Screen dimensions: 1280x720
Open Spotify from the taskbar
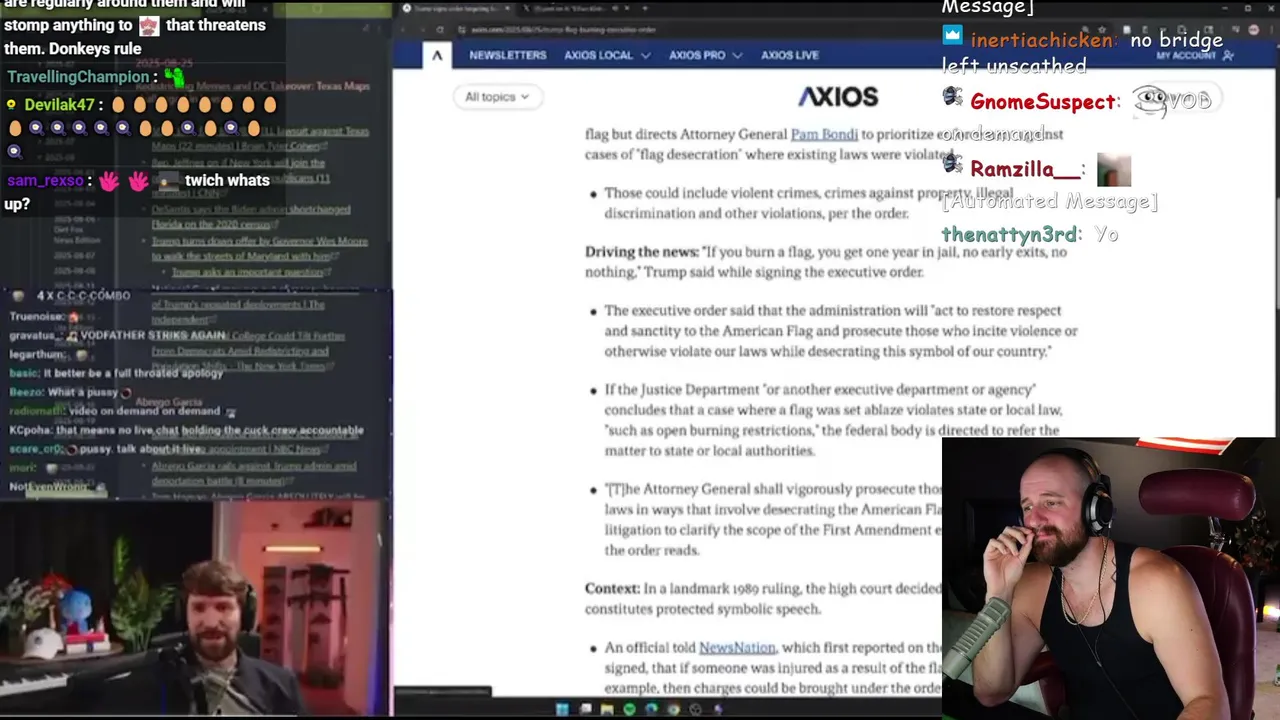click(629, 709)
